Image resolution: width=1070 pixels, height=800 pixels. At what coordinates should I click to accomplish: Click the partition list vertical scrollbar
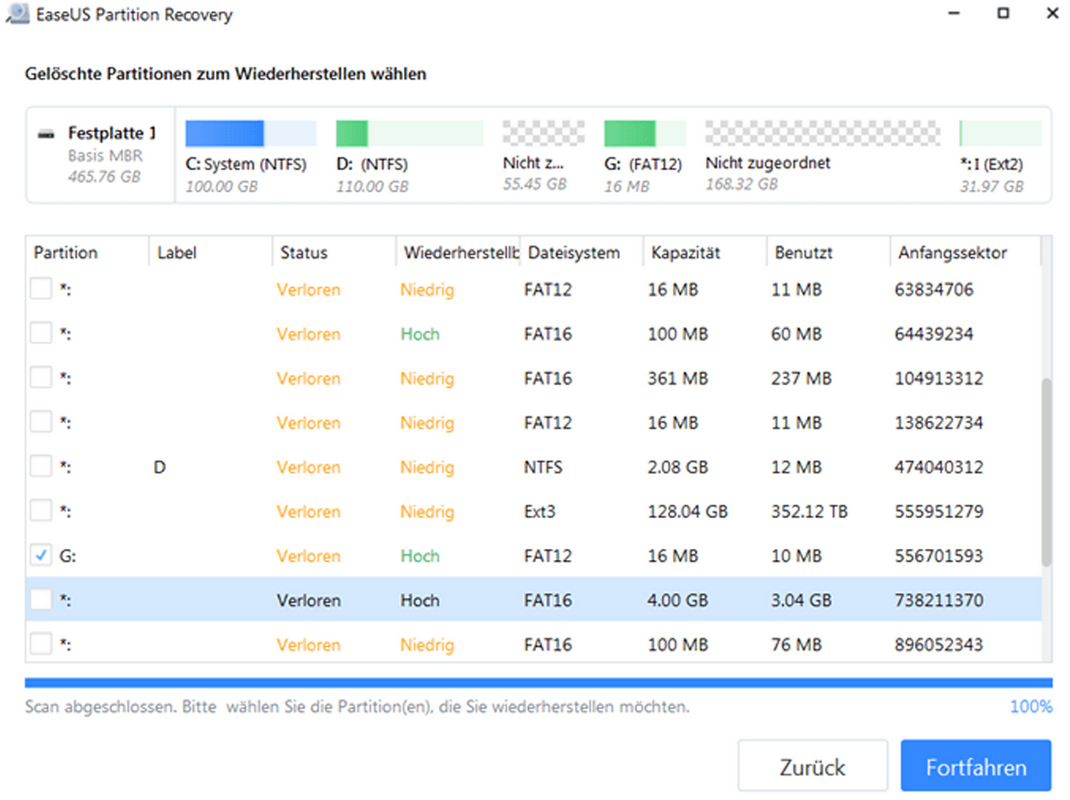[x=1046, y=470]
